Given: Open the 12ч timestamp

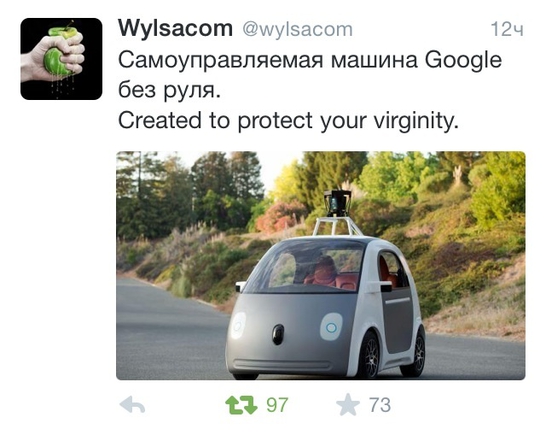Looking at the screenshot, I should [507, 30].
